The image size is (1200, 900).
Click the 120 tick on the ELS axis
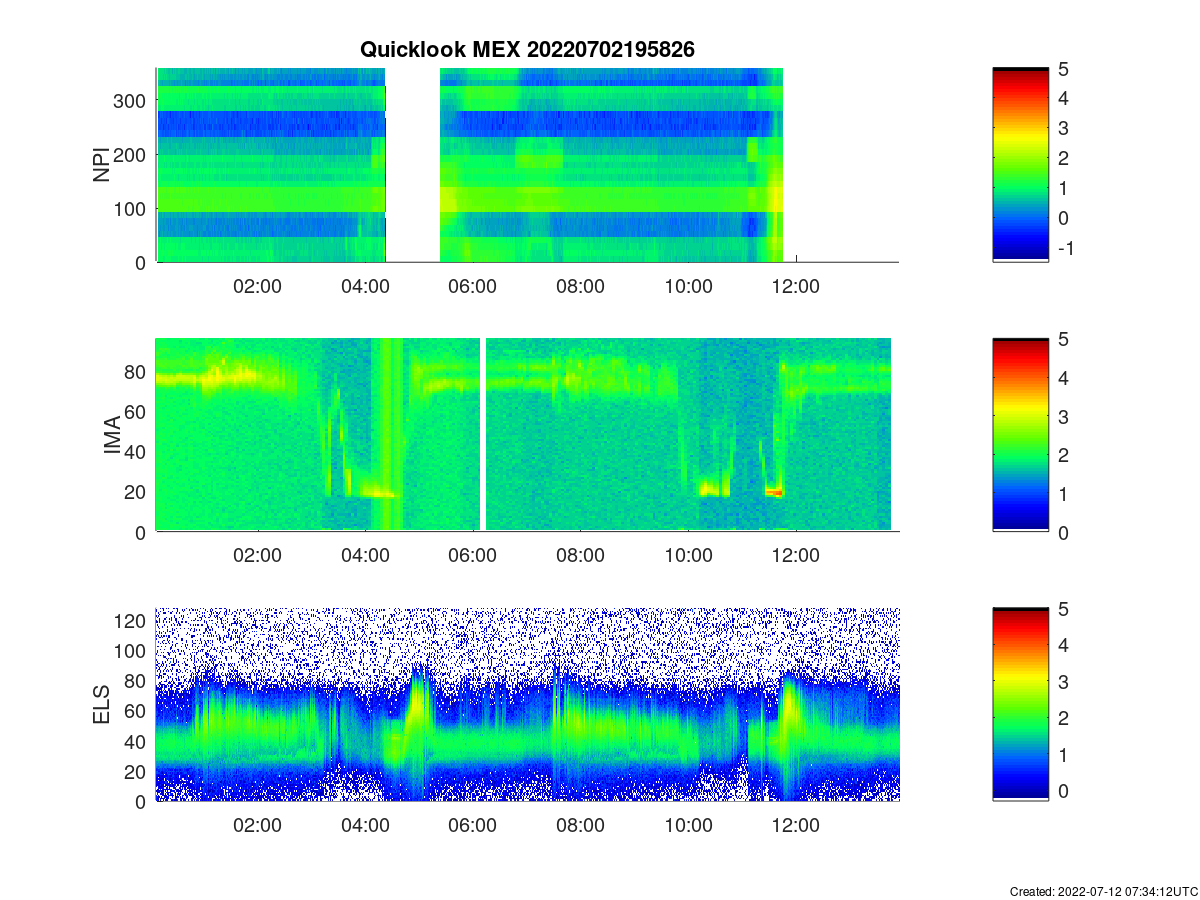coord(131,620)
